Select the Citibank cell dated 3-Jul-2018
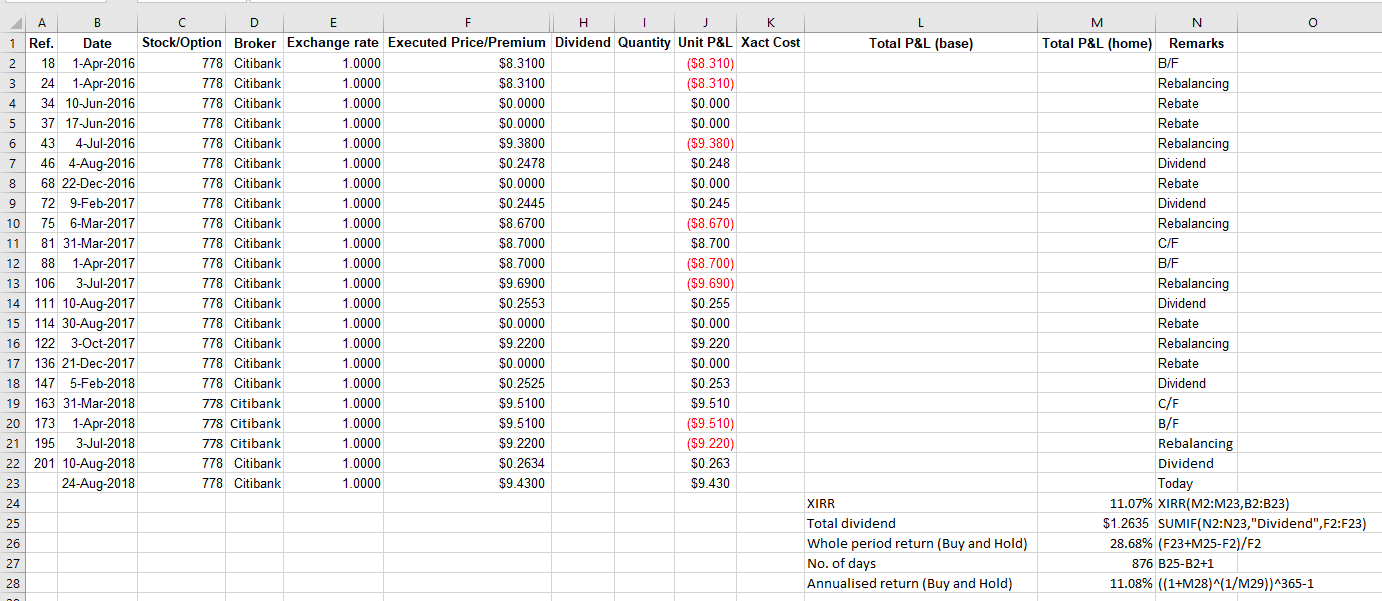 tap(255, 443)
